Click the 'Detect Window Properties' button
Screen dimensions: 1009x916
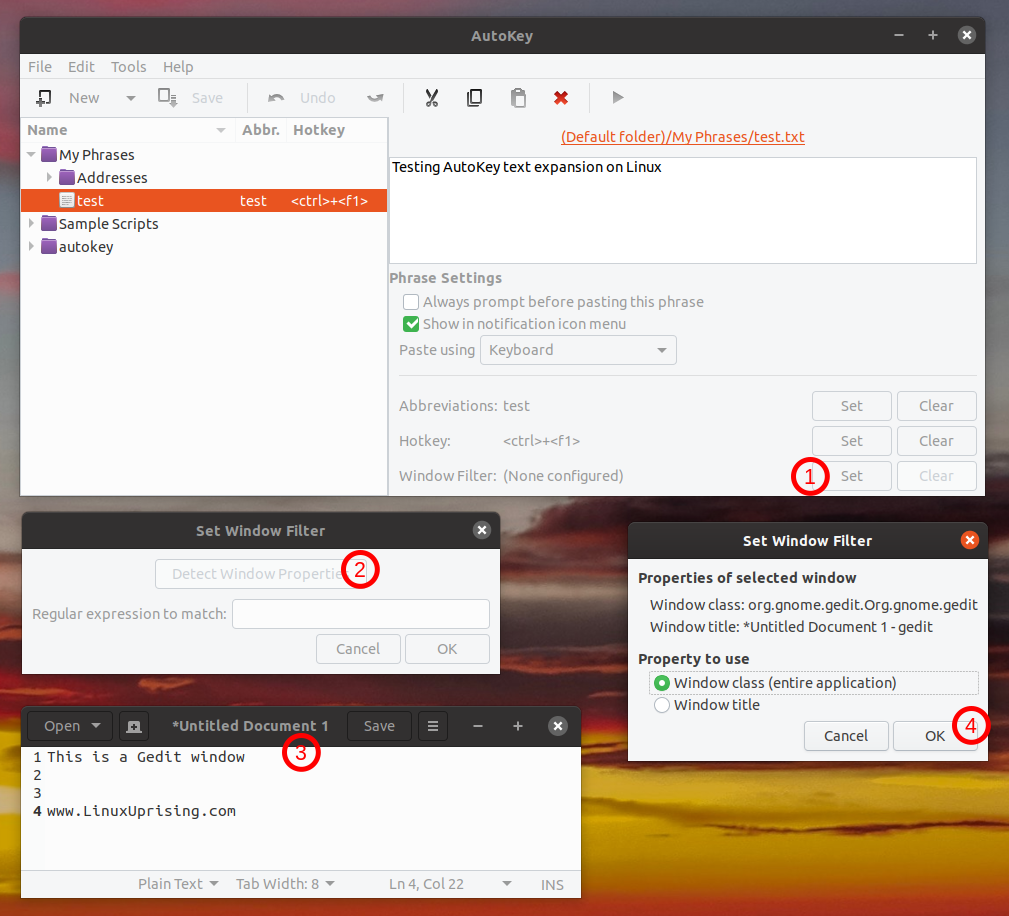pyautogui.click(x=260, y=574)
